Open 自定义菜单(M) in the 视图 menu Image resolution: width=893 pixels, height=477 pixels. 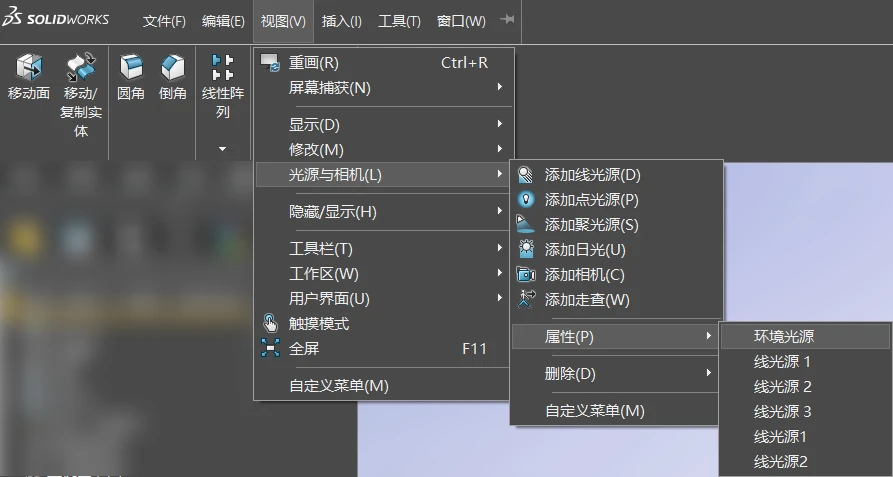point(339,385)
